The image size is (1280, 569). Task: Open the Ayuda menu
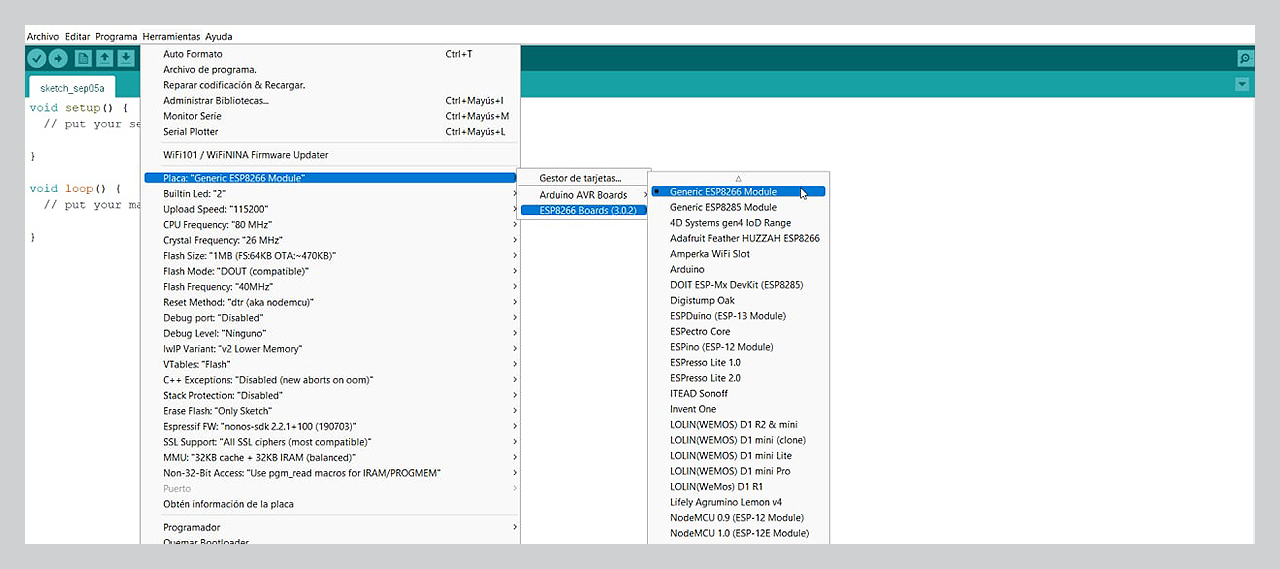point(218,36)
